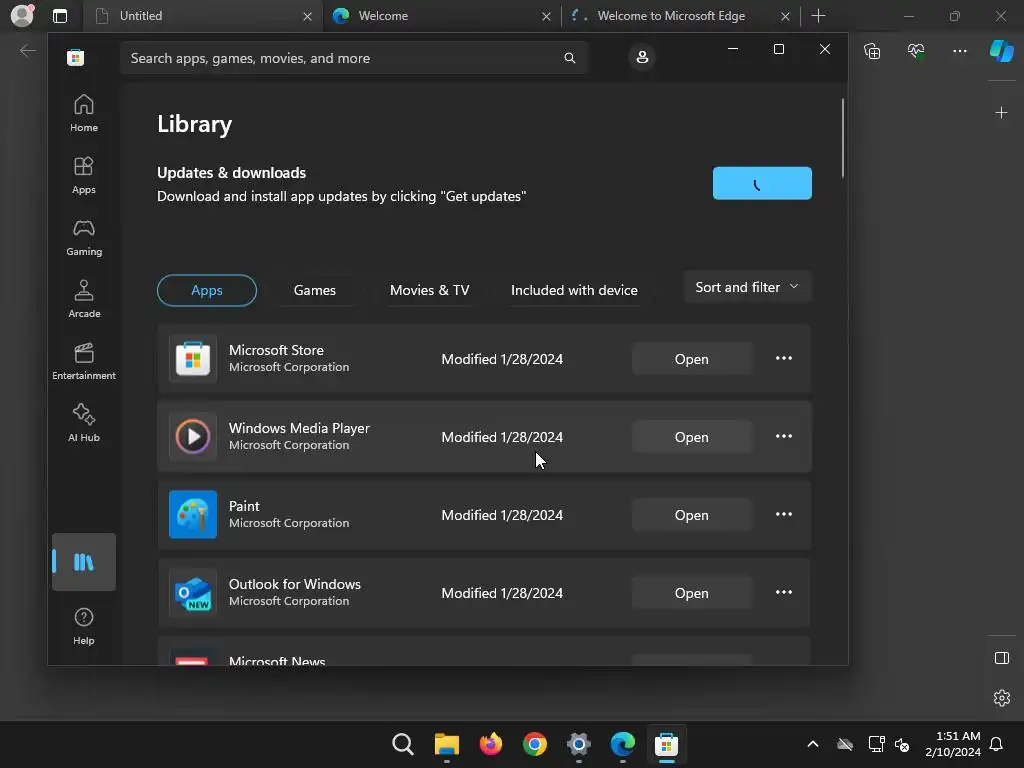Screen dimensions: 1024x768
Task: Click the Windows Media Player app name
Action: (299, 428)
